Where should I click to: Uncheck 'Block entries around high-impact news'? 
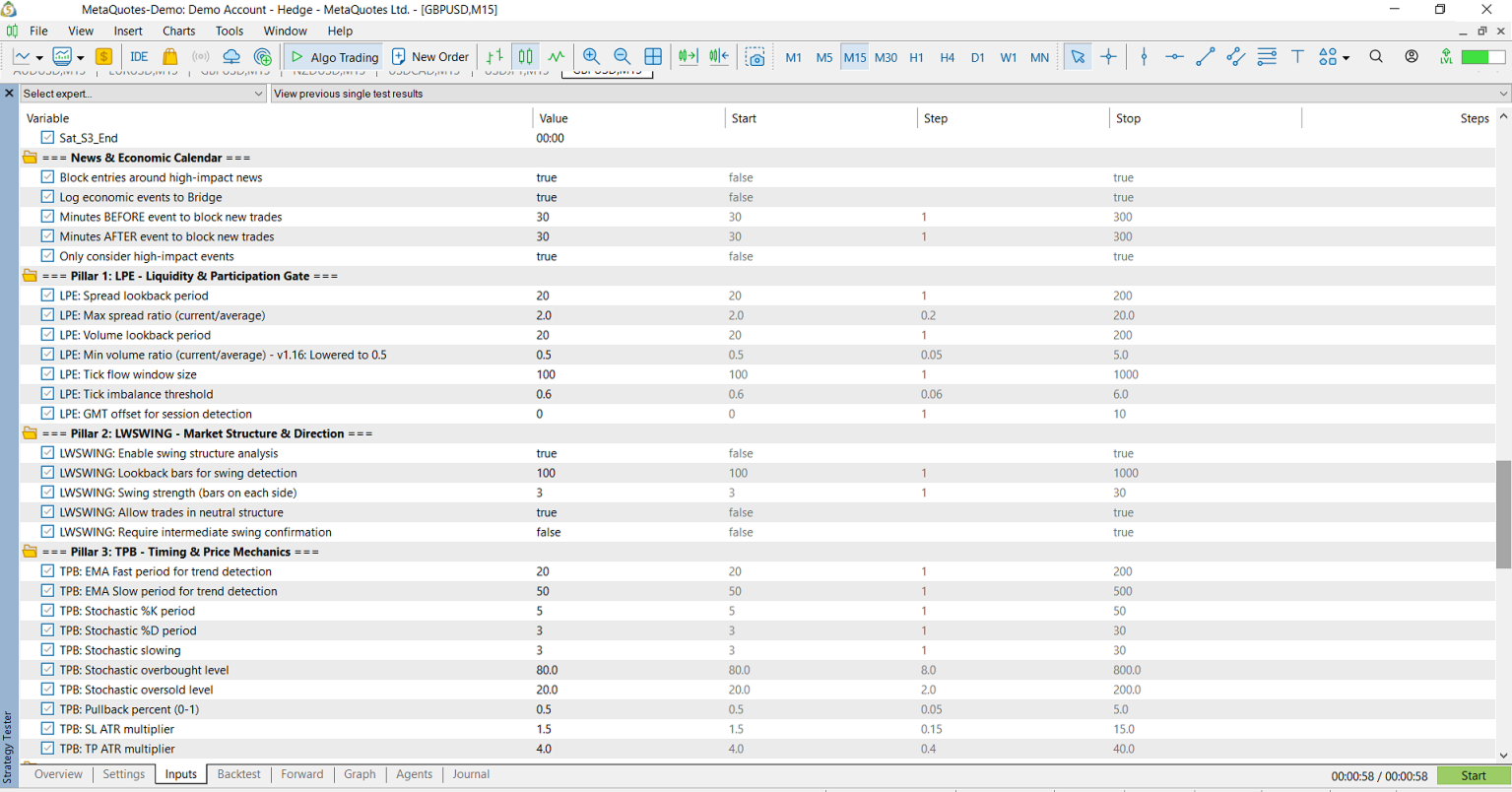coord(47,177)
